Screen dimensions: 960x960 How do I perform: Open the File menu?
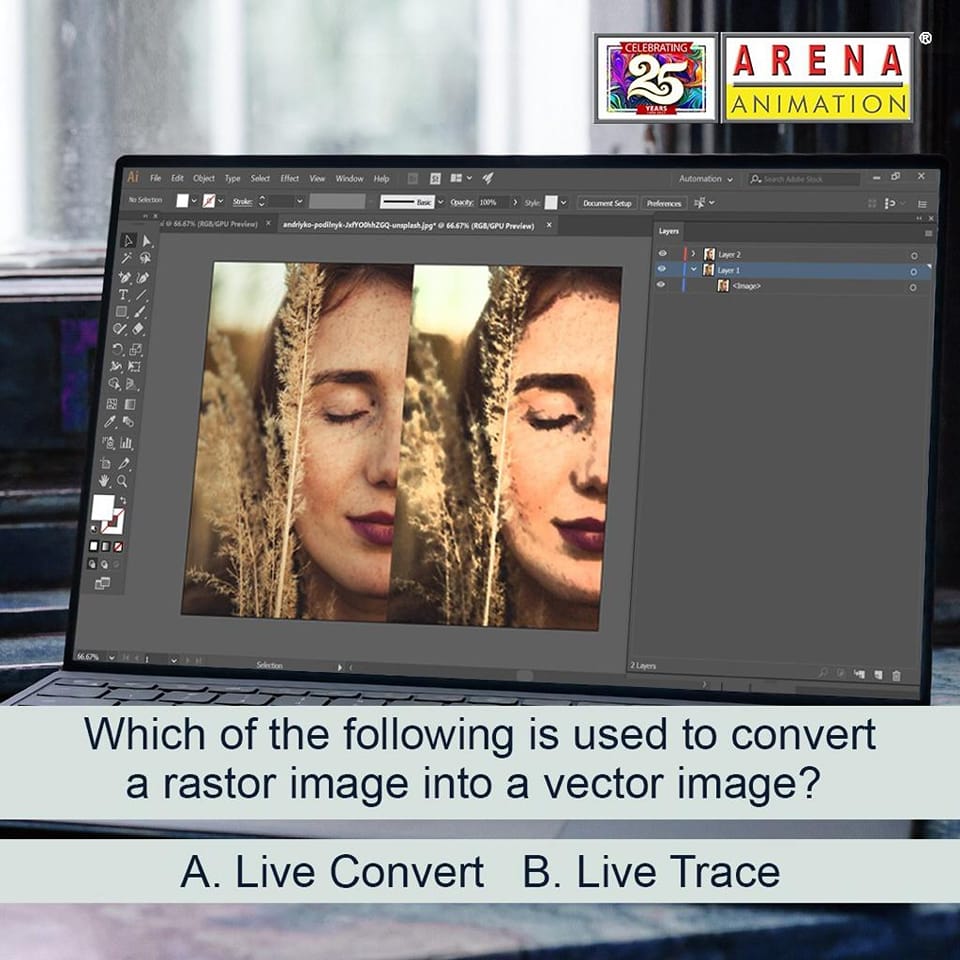point(156,178)
